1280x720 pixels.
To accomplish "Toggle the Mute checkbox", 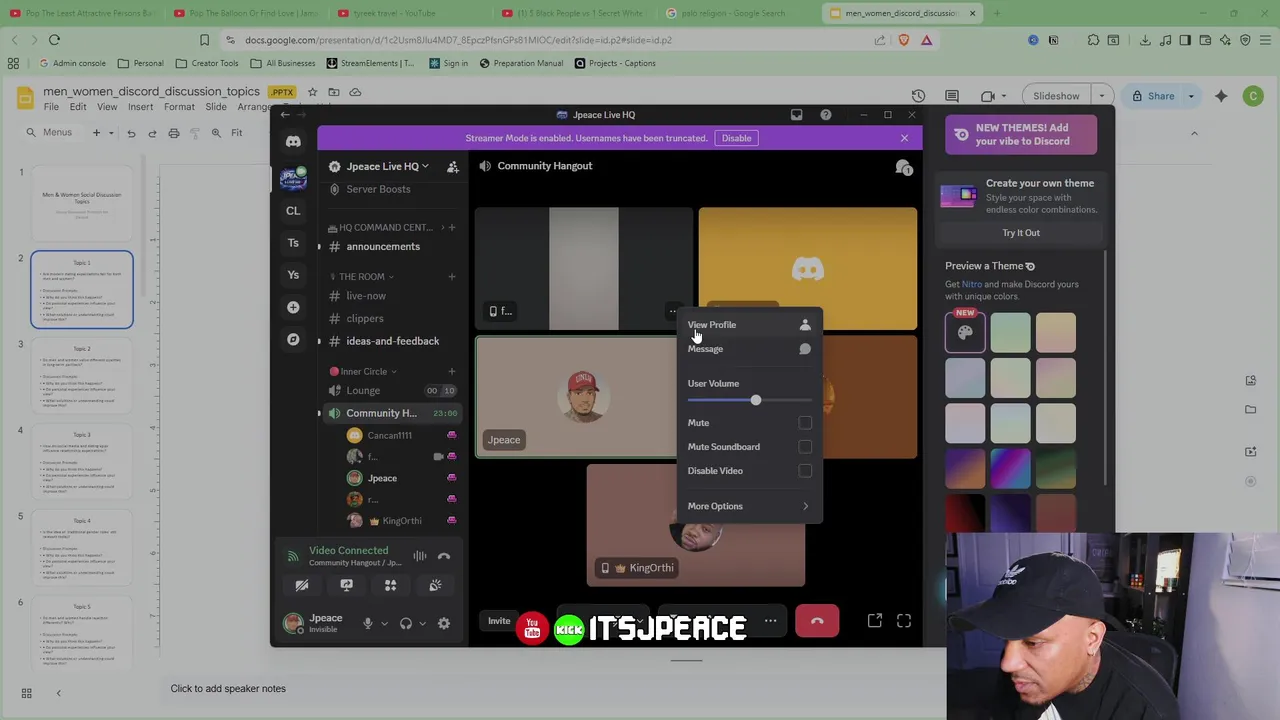I will point(805,423).
